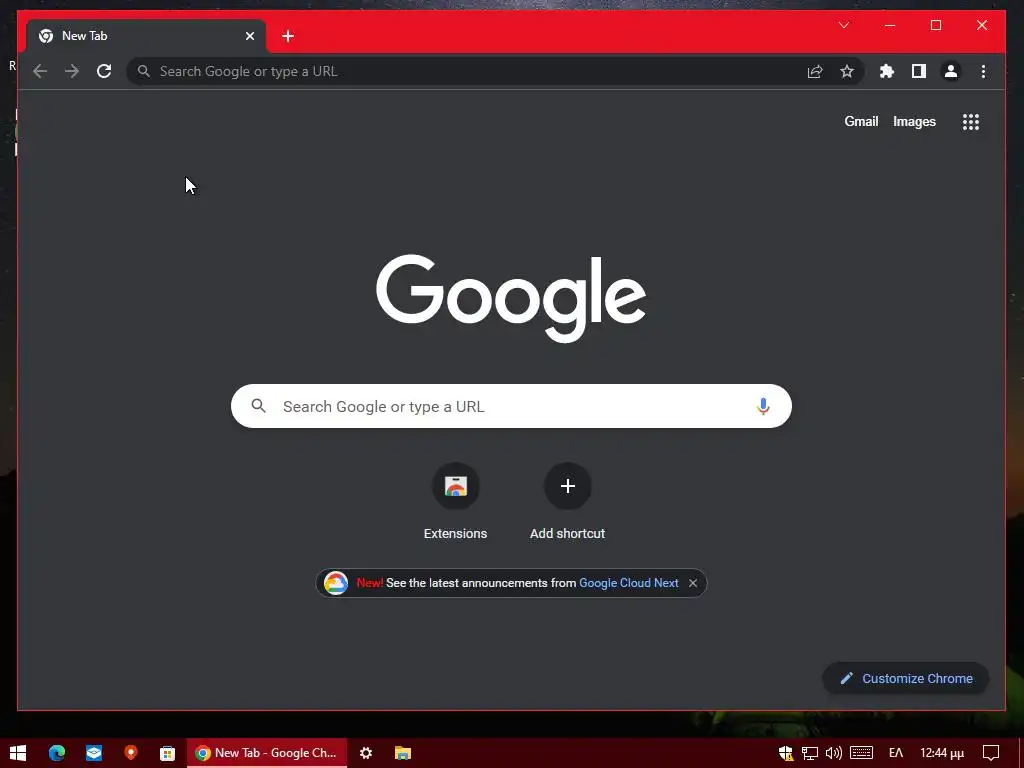This screenshot has height=768, width=1024.
Task: Open File Explorer from the taskbar
Action: [x=403, y=753]
